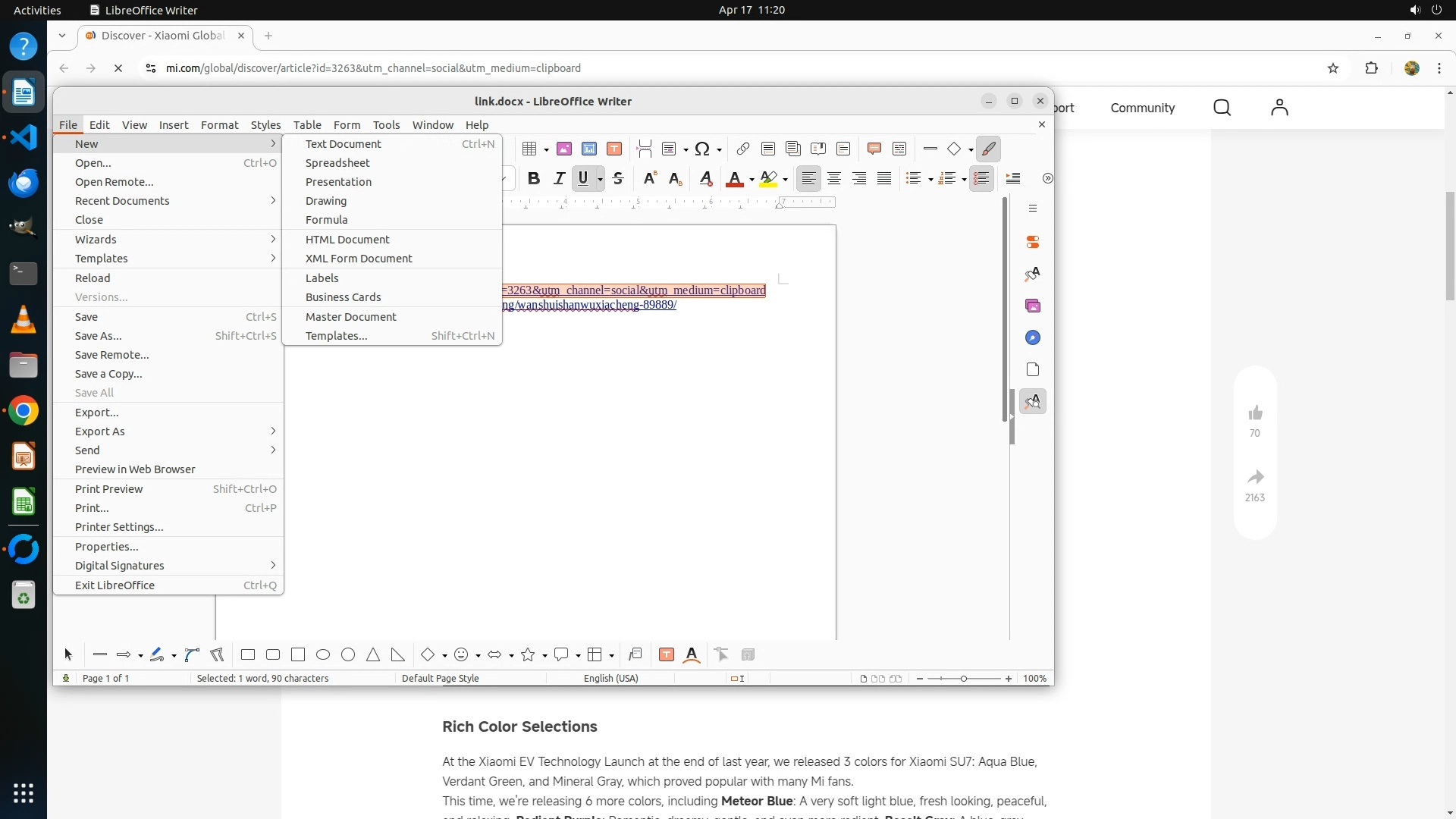The width and height of the screenshot is (1456, 819).
Task: Expand the Stars and Banners shapes dropdown
Action: tap(544, 656)
